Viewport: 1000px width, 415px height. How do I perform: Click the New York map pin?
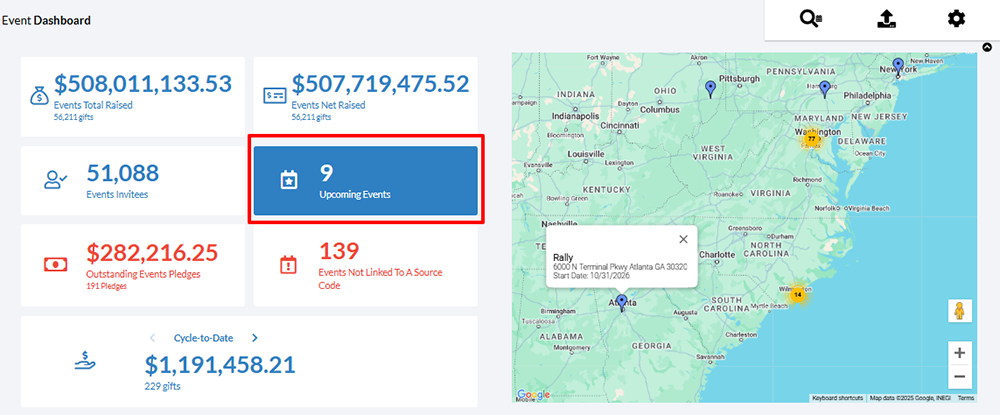tap(898, 66)
